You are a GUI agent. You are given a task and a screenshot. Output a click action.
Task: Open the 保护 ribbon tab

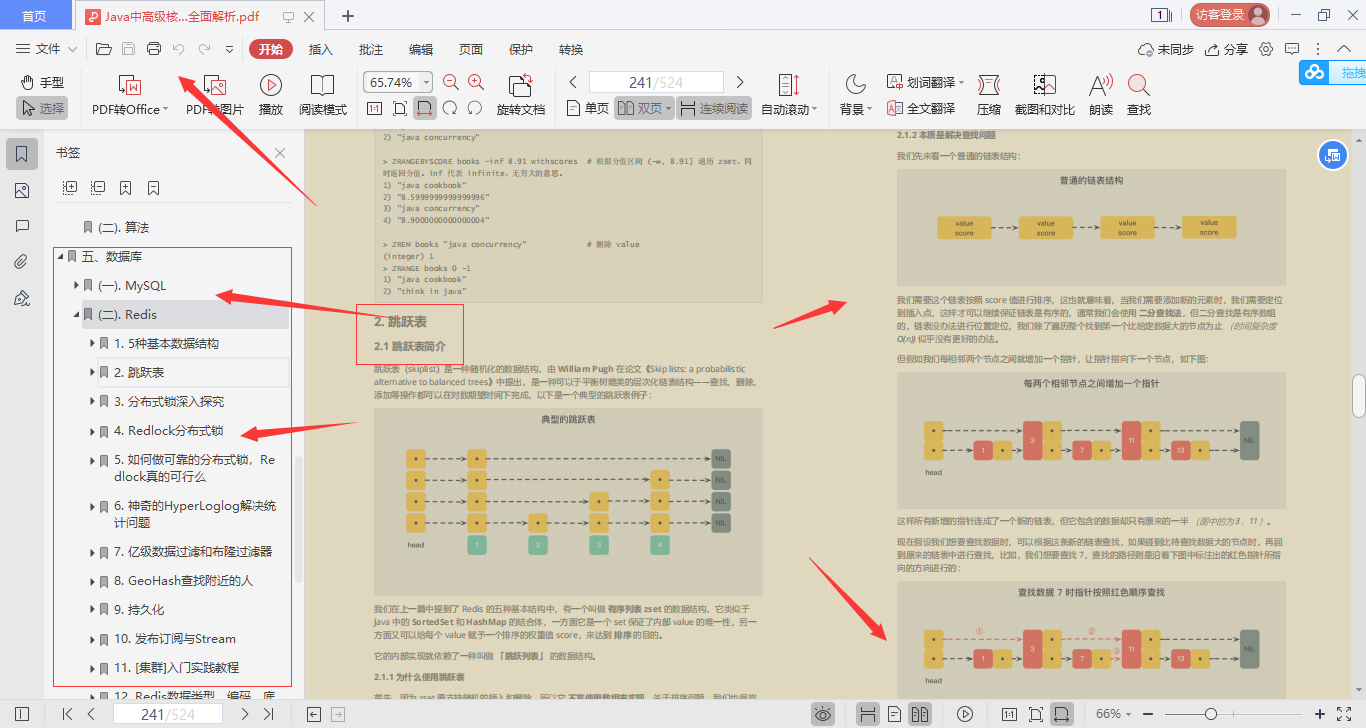(521, 49)
